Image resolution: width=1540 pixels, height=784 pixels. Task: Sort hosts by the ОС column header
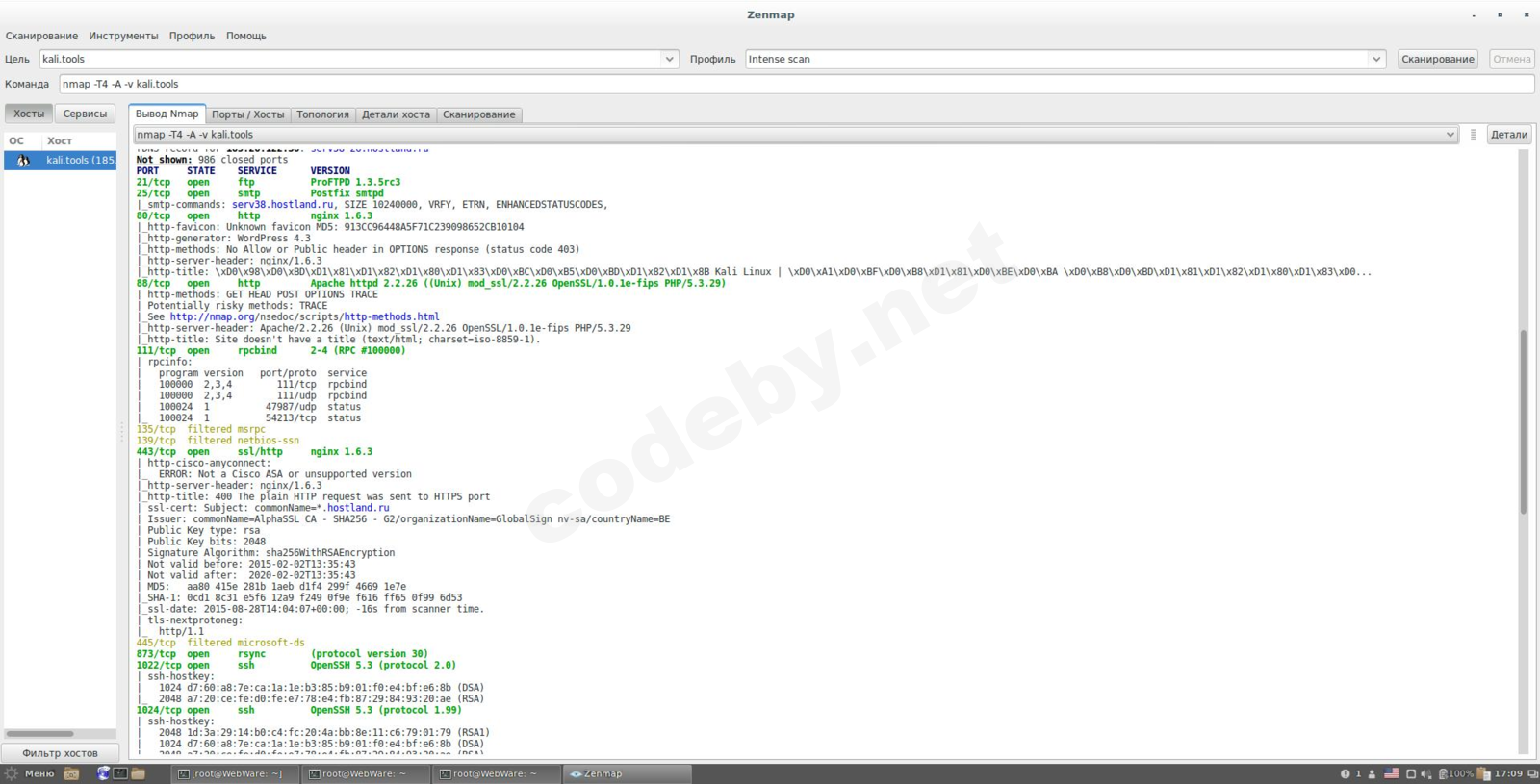[16, 140]
